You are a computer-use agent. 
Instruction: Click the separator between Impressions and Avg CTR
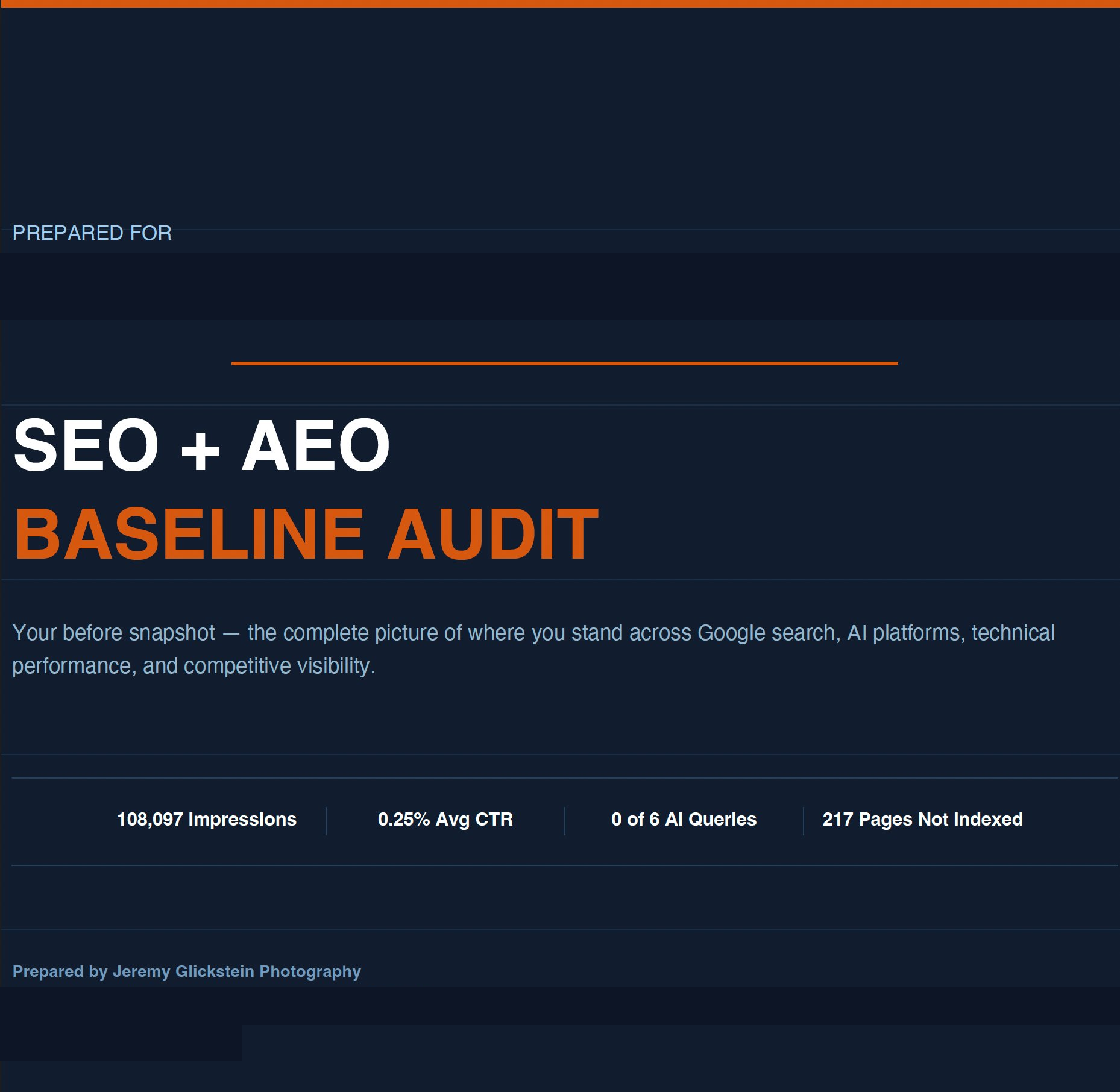click(326, 819)
